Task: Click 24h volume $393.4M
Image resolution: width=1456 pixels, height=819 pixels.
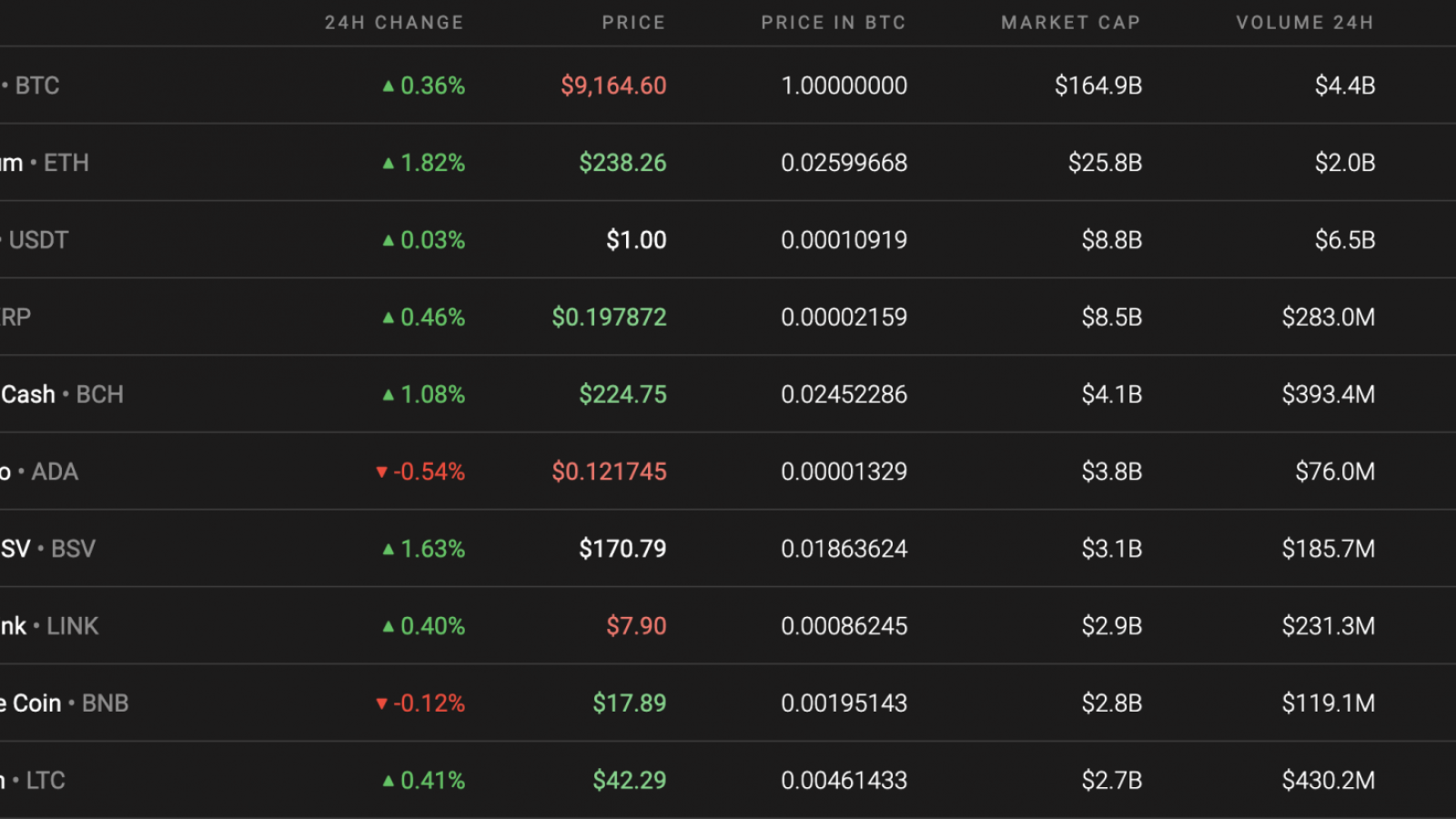Action: coord(1329,394)
